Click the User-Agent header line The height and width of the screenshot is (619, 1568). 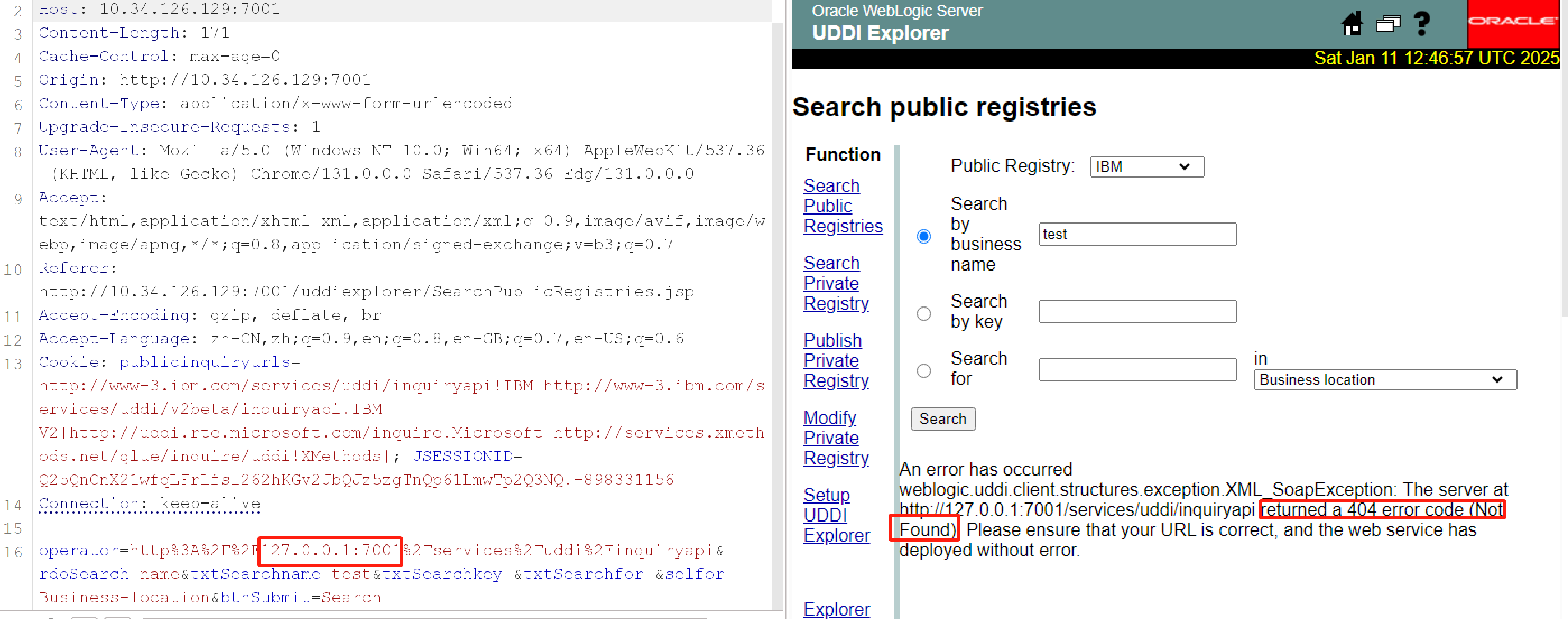(x=402, y=162)
